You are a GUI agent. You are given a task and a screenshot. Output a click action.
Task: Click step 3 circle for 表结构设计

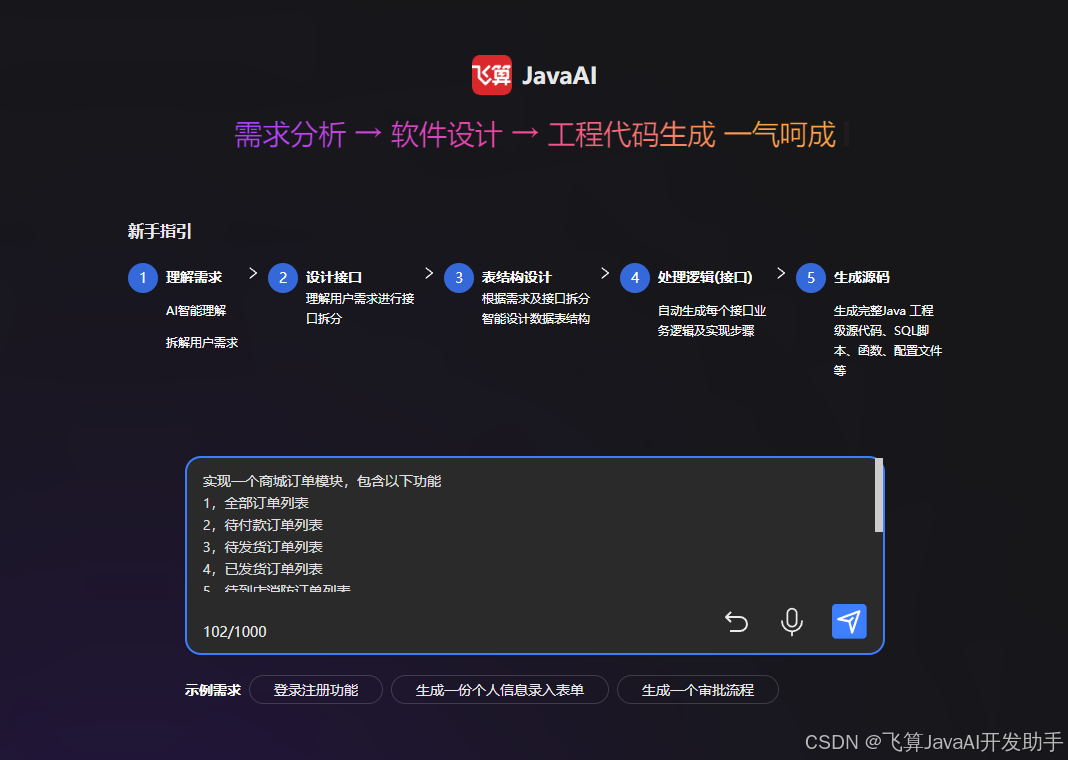click(x=459, y=278)
